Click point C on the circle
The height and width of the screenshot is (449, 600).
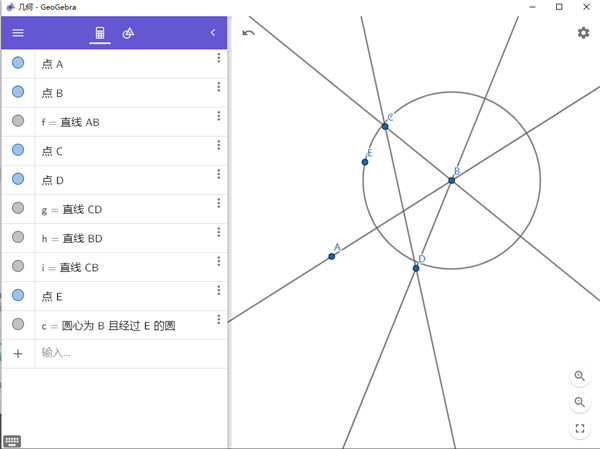[385, 126]
